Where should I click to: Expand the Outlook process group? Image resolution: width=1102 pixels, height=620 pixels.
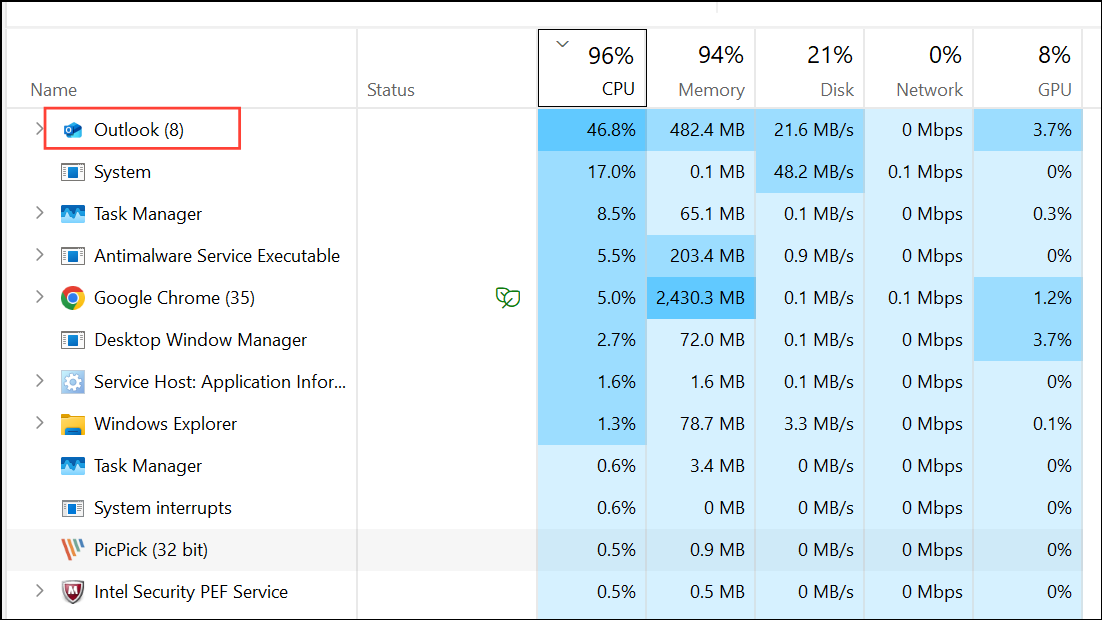pyautogui.click(x=39, y=129)
